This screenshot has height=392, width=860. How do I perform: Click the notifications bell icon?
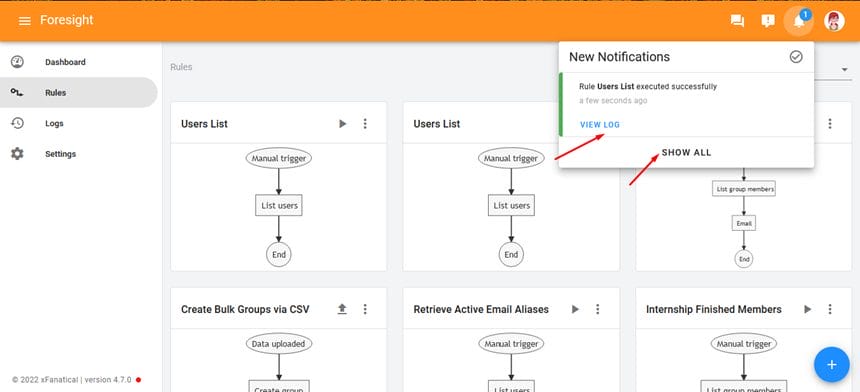pos(799,21)
